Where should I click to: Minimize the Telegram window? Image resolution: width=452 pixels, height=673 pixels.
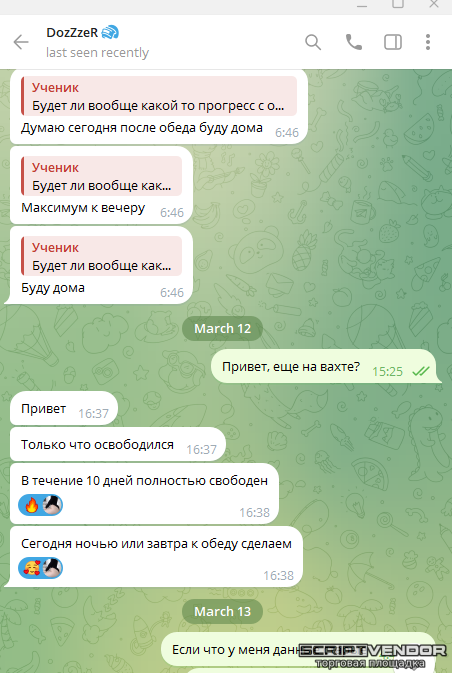(x=362, y=4)
